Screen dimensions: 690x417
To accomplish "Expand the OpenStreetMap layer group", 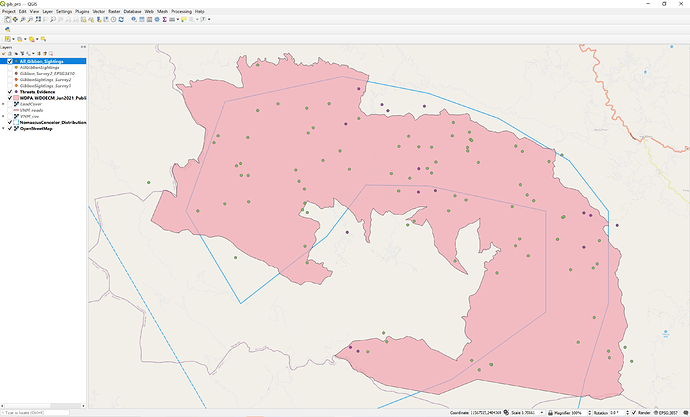I will (x=4, y=129).
